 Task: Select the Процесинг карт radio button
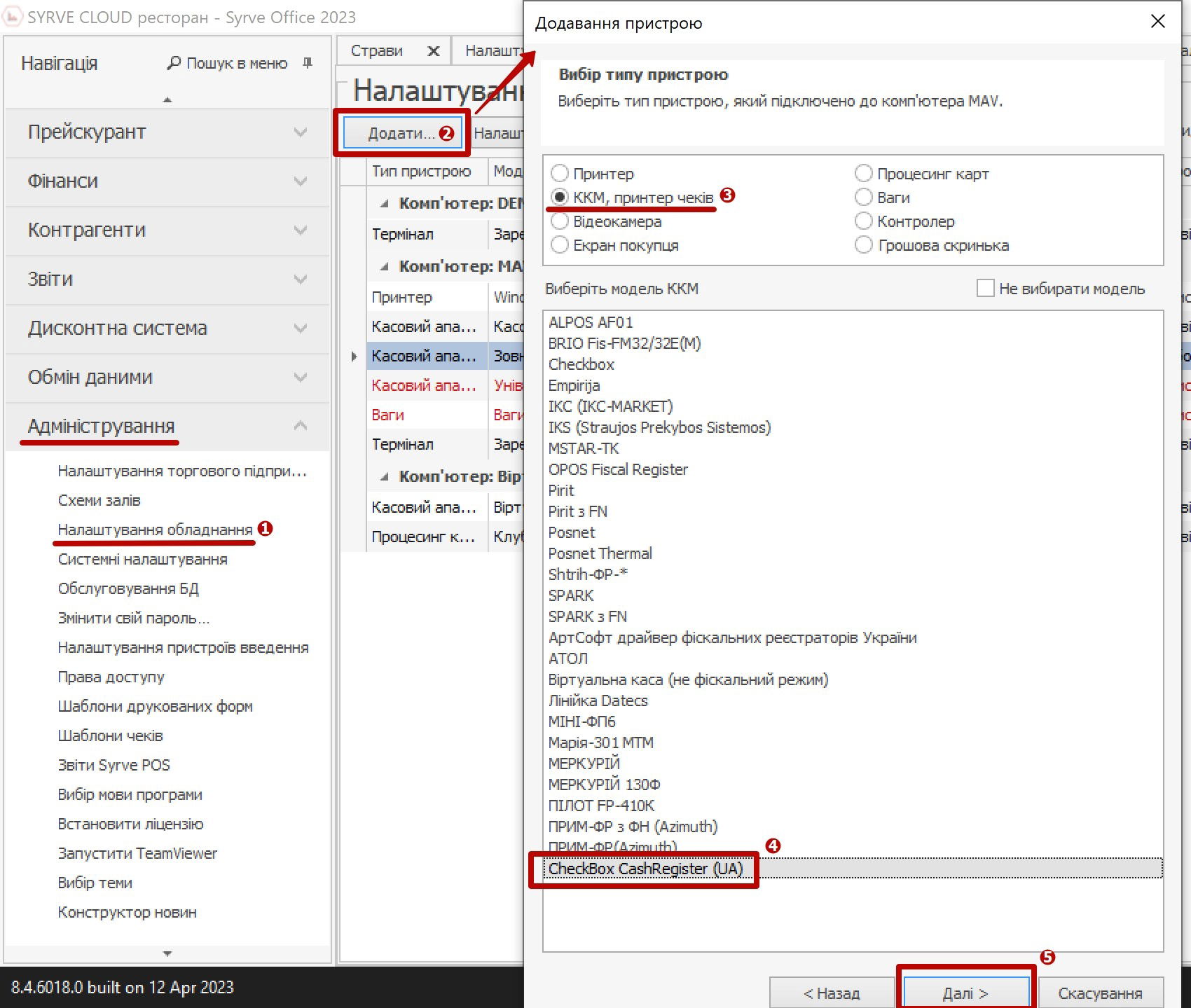pyautogui.click(x=864, y=173)
